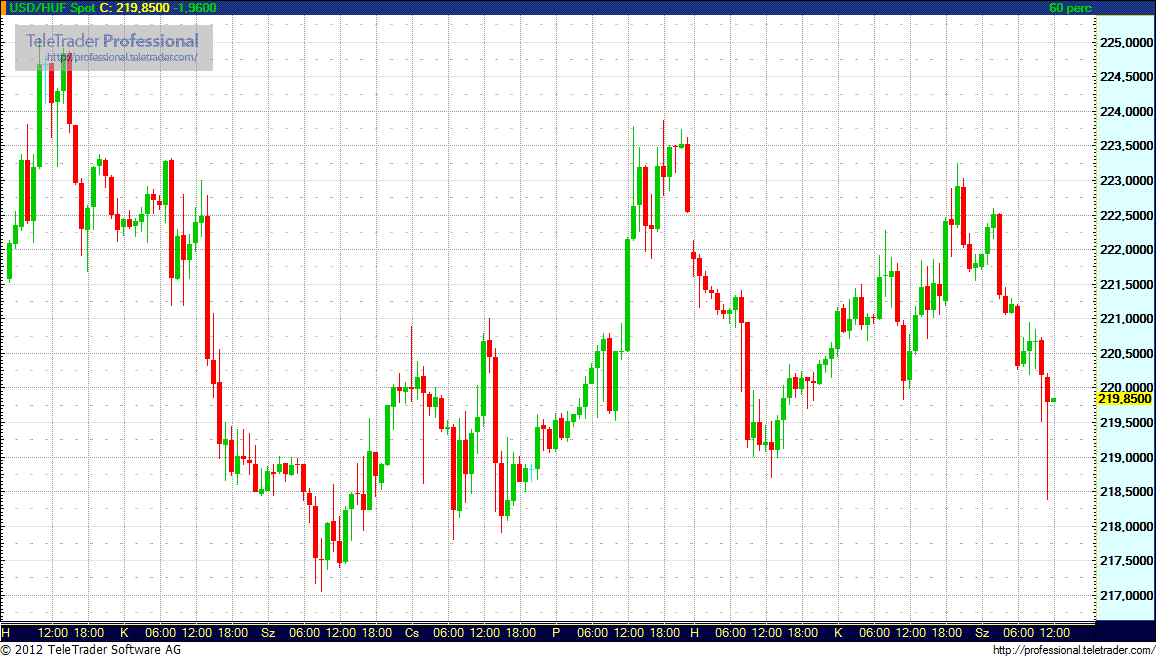This screenshot has width=1156, height=659.
Task: Click the 223,5000 price axis label
Action: [1126, 146]
